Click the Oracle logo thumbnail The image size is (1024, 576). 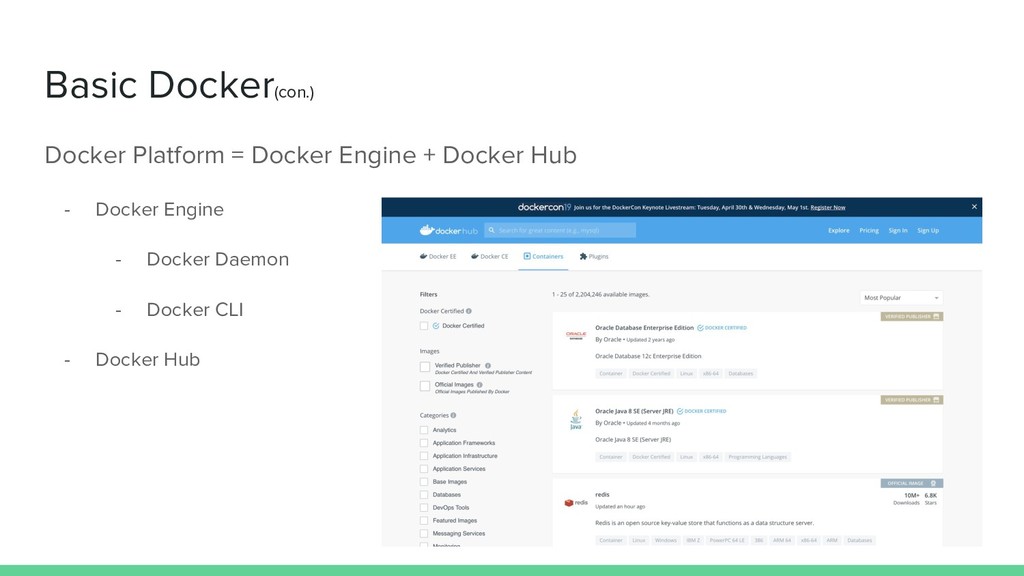(576, 335)
